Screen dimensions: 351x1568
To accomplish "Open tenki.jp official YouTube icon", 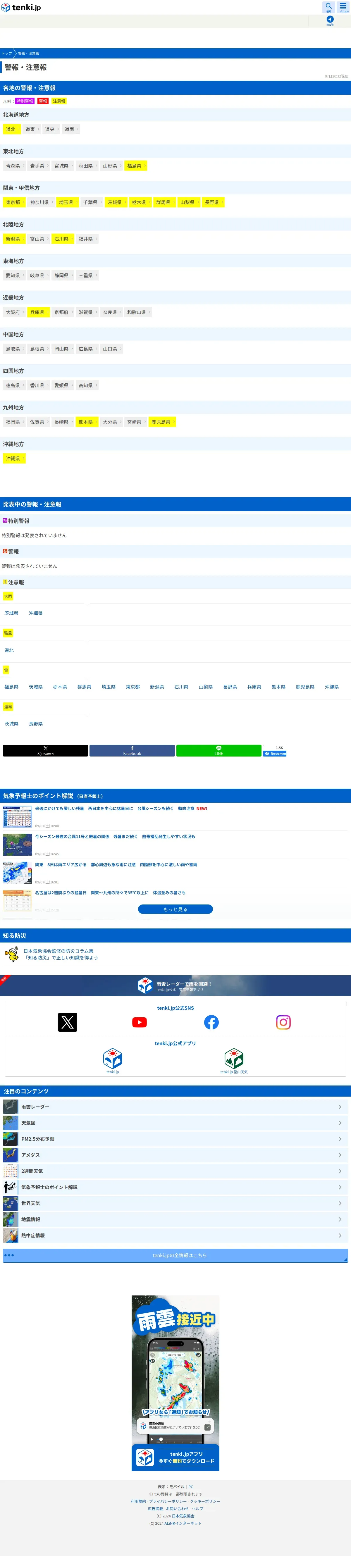I will tap(139, 1022).
